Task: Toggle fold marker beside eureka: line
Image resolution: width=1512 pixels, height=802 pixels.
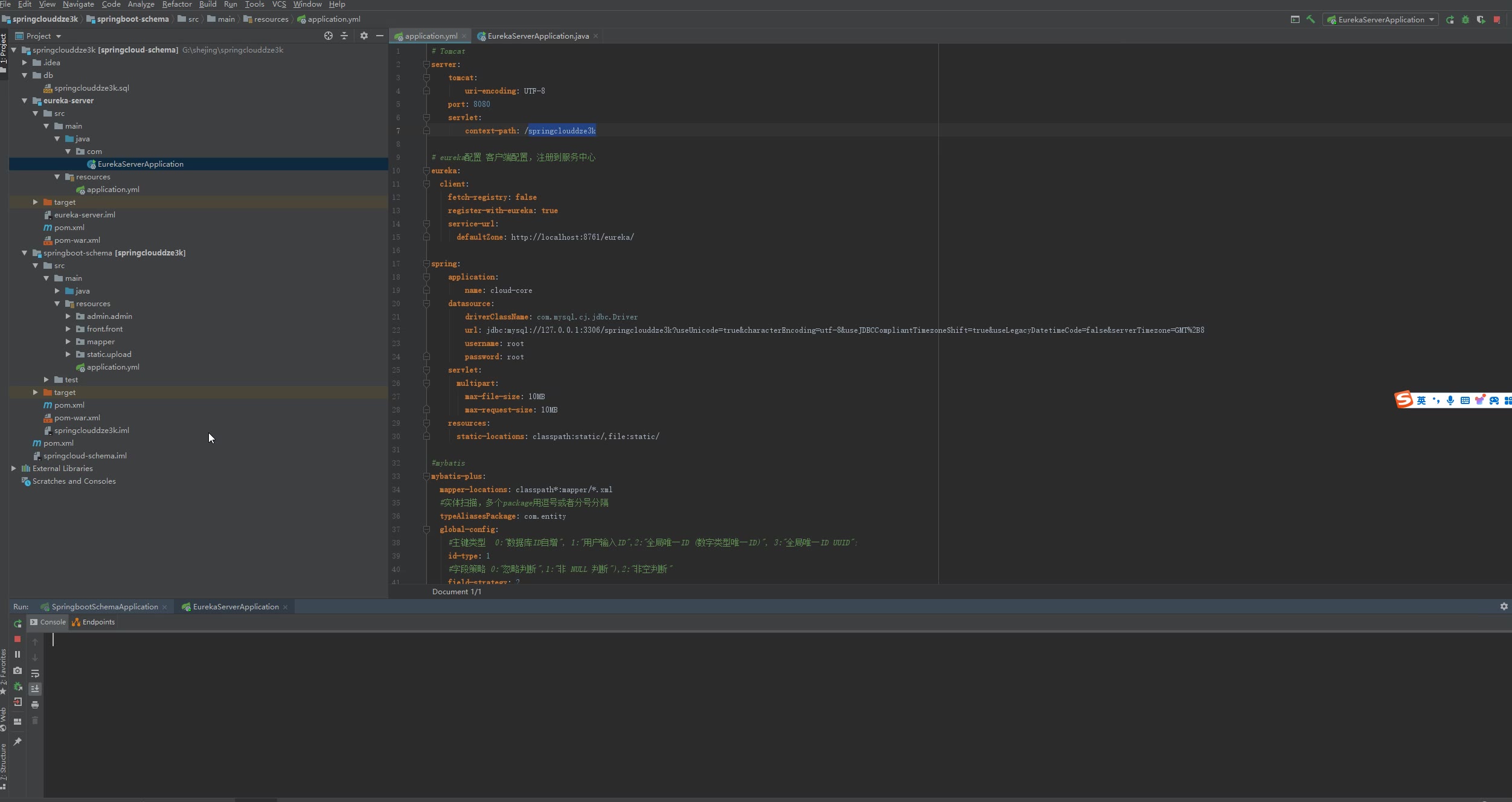Action: 426,171
